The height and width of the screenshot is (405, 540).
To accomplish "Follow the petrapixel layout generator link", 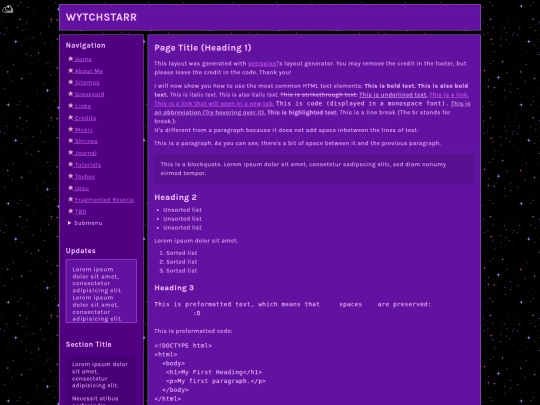I will (x=263, y=64).
